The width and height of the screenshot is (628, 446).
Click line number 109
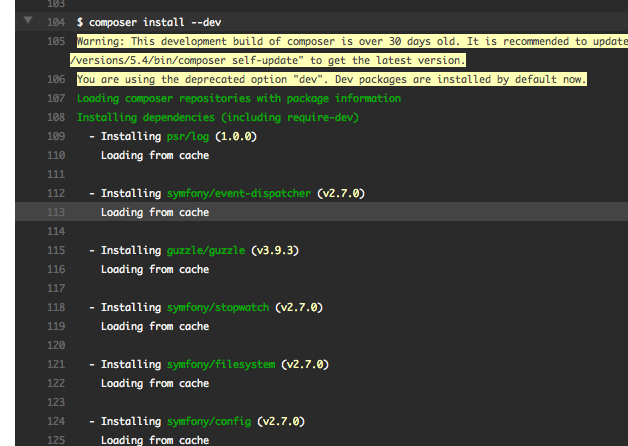[56, 136]
